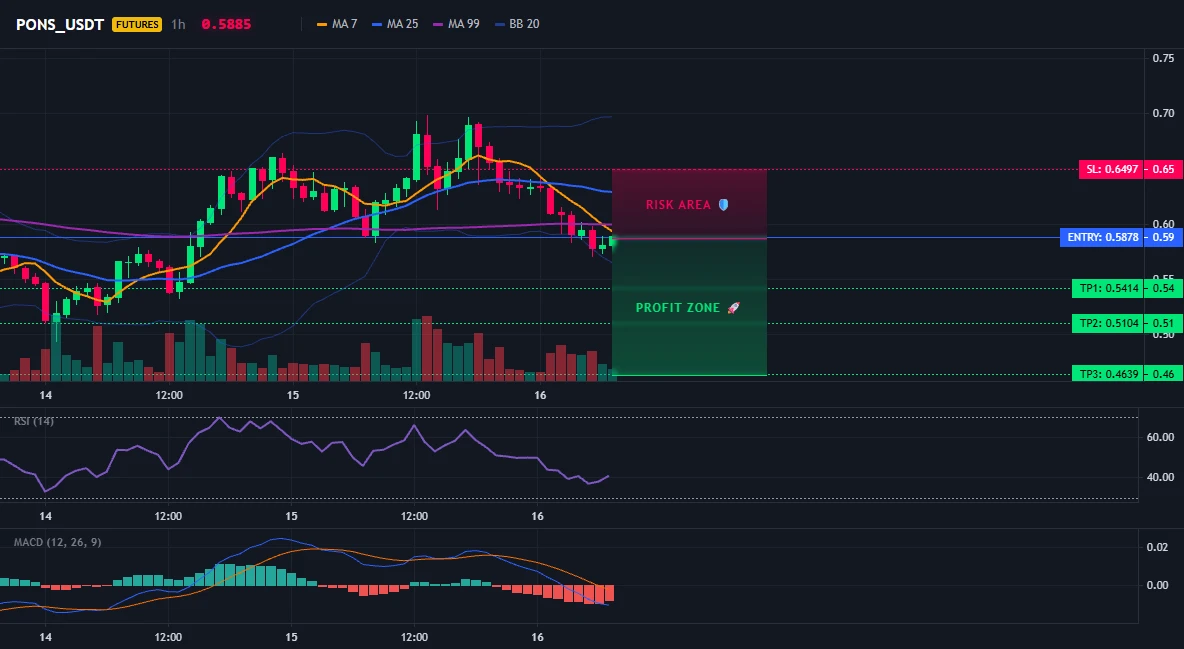Click the 0.59 tag beside the ENTRY label
1184x649 pixels.
click(1164, 237)
